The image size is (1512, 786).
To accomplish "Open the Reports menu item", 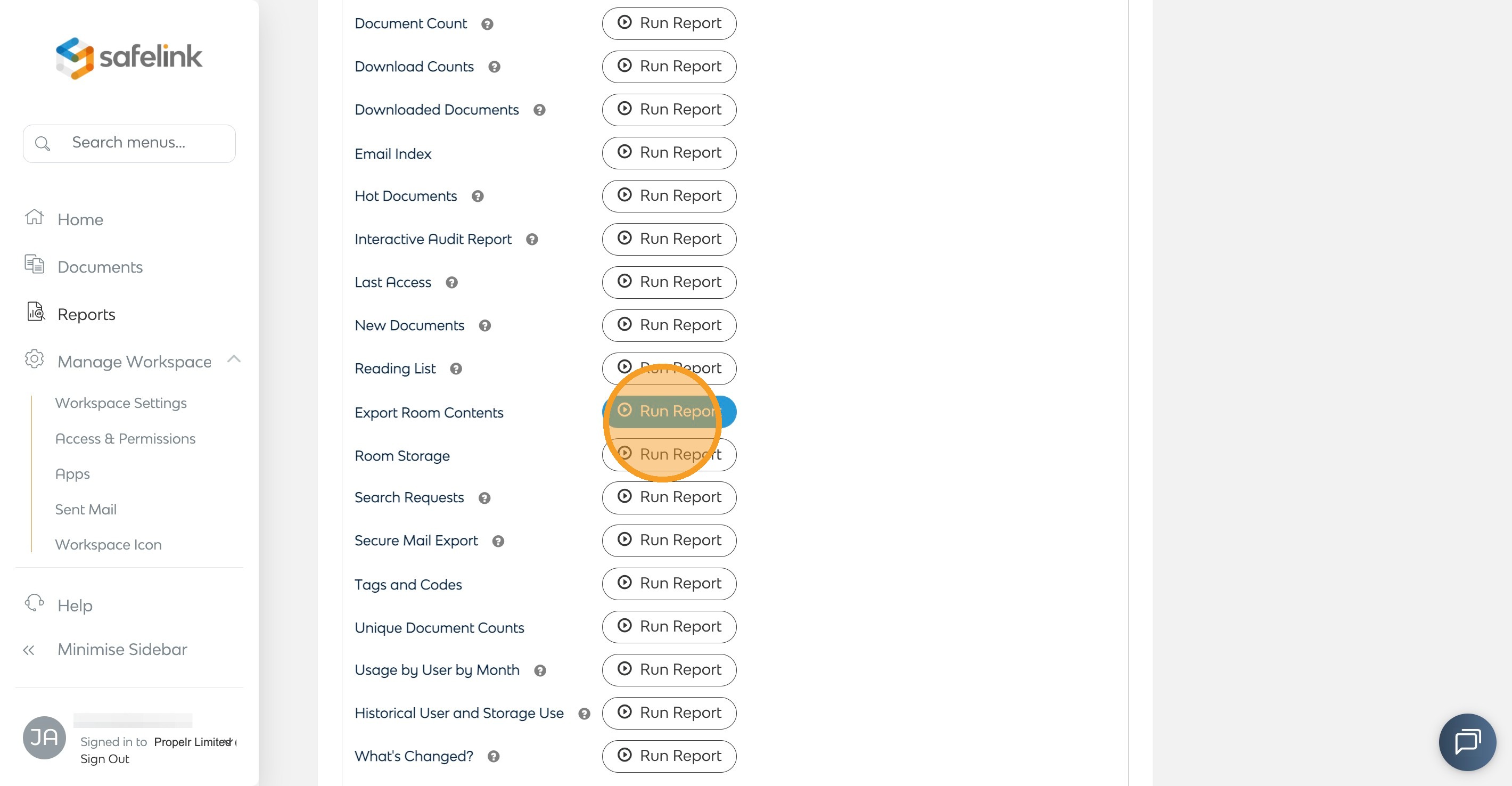I will pyautogui.click(x=86, y=314).
